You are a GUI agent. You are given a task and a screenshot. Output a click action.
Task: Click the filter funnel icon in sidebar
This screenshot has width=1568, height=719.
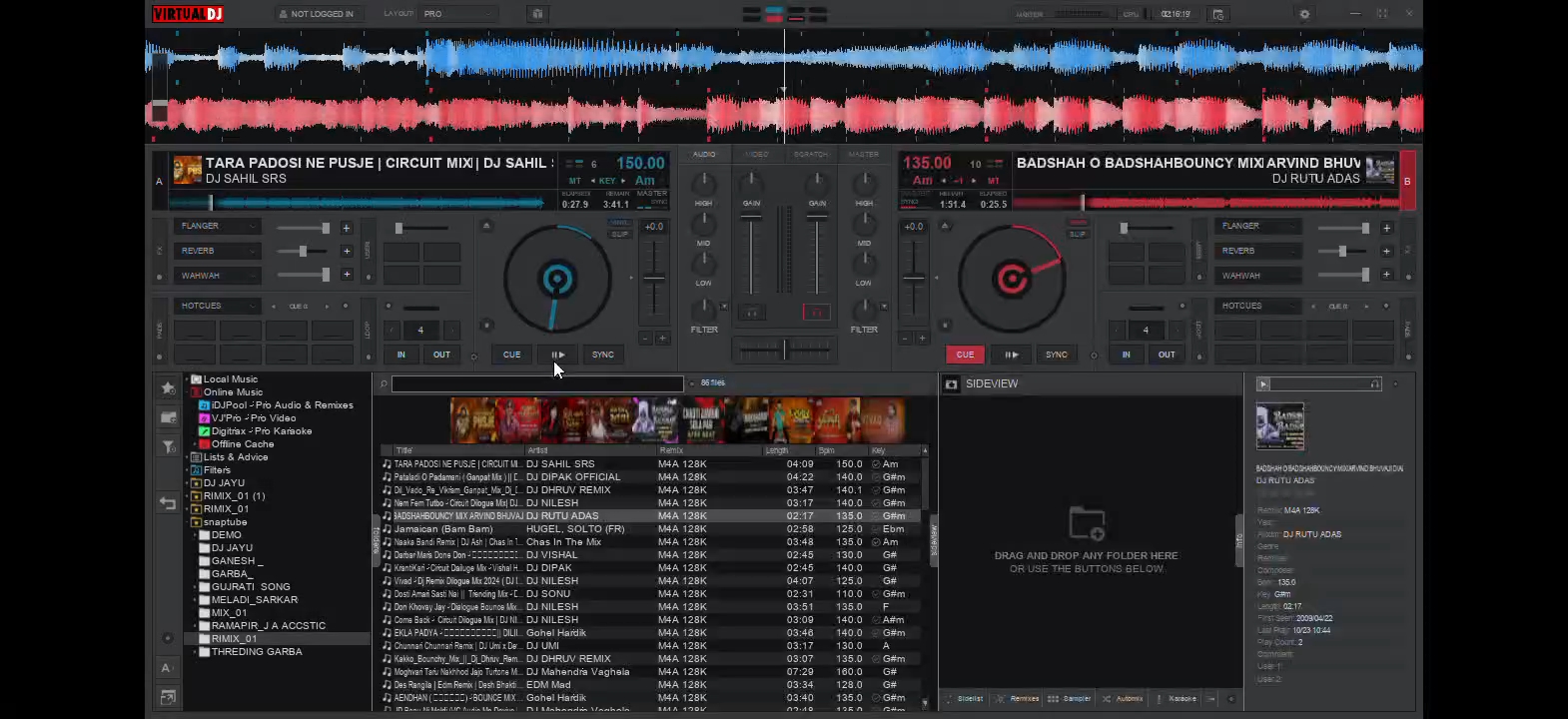click(x=168, y=446)
